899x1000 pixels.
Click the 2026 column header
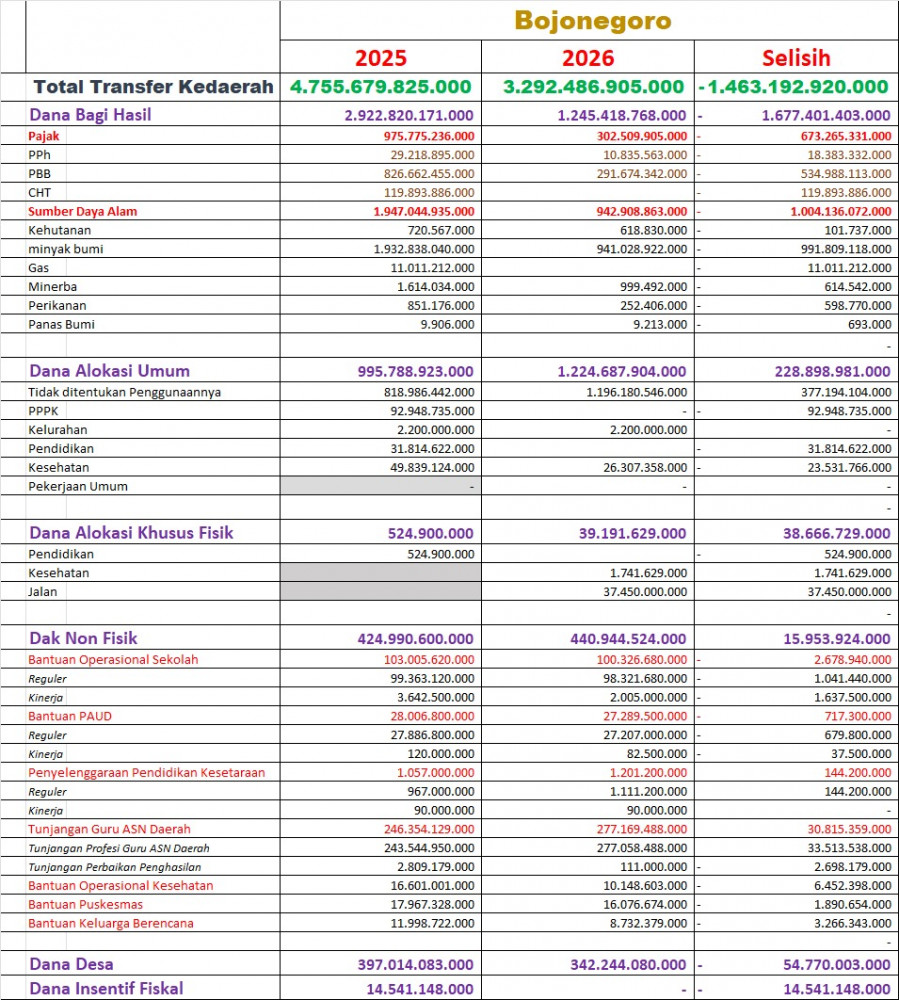click(588, 58)
